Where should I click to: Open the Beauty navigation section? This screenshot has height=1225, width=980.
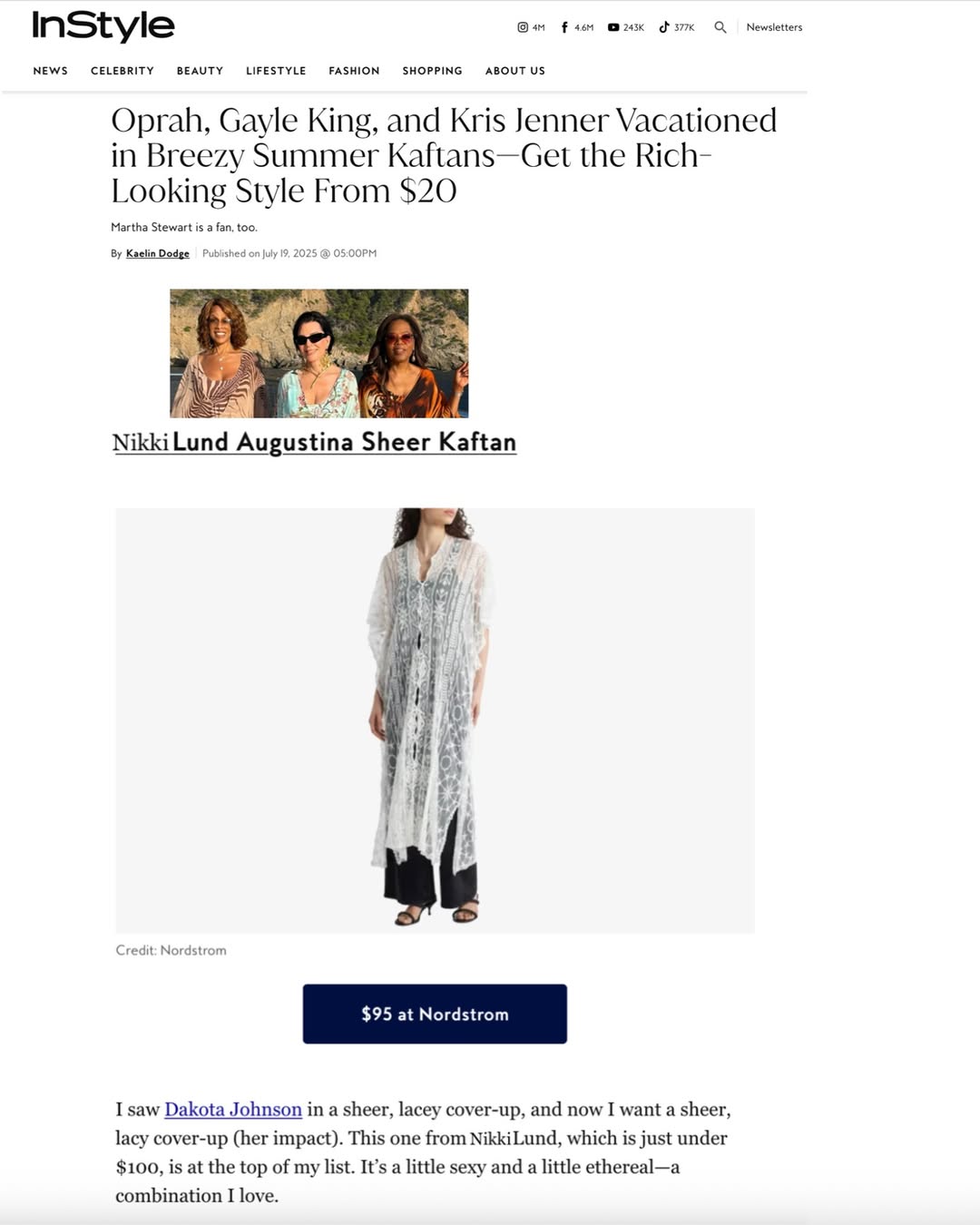pos(200,71)
